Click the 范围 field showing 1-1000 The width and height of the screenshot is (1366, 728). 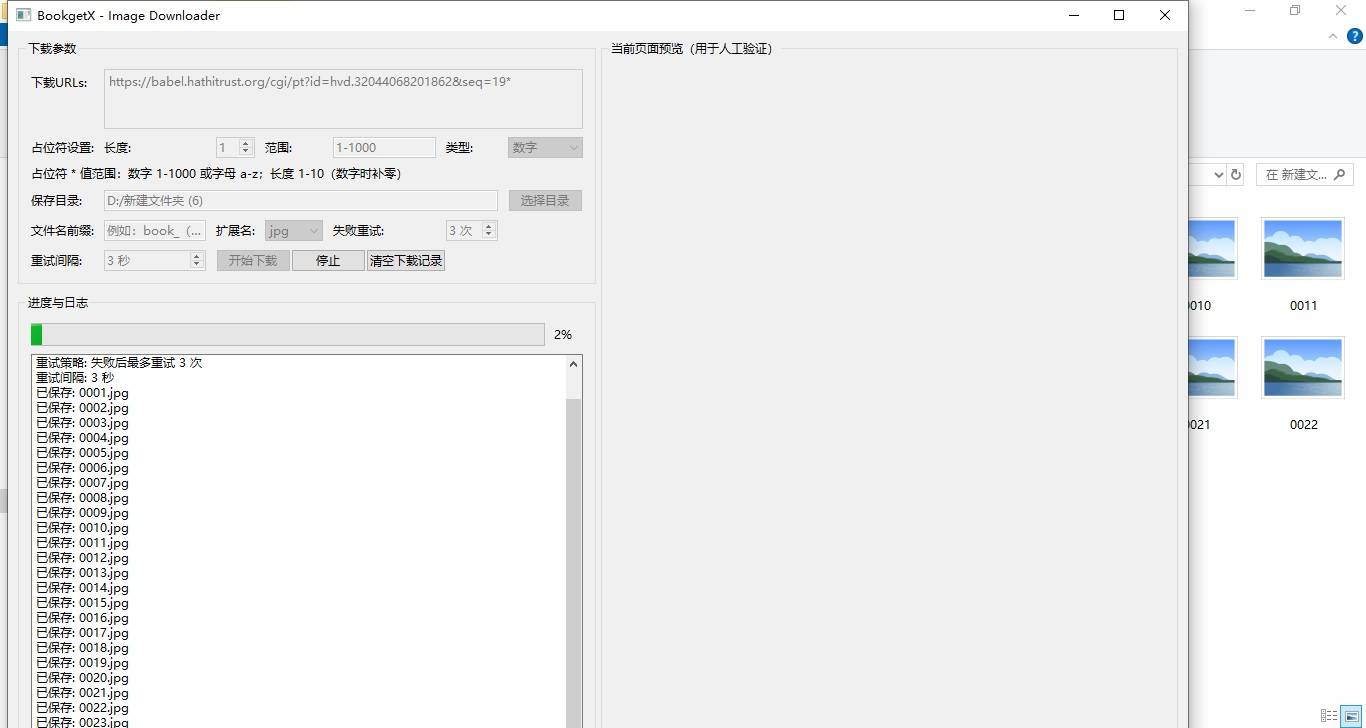[384, 147]
